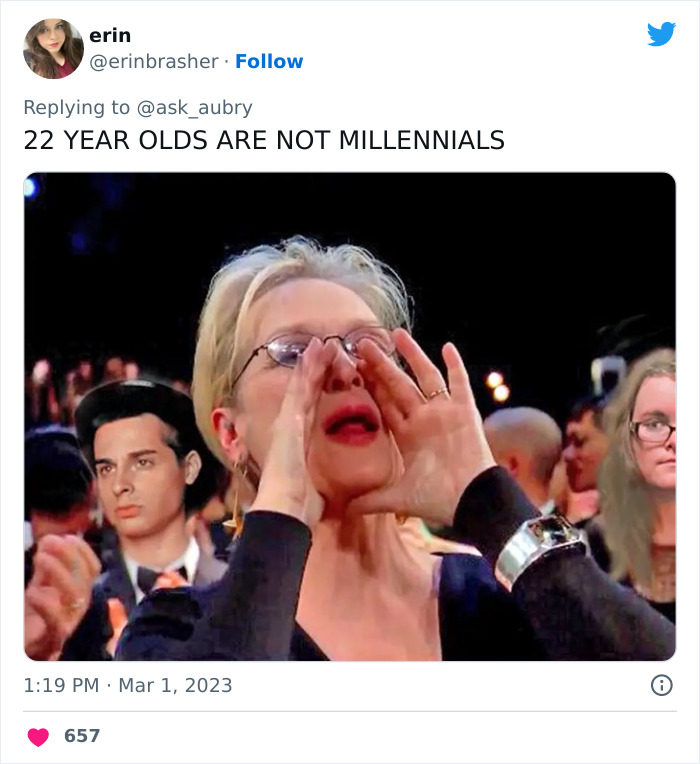The width and height of the screenshot is (700, 764).
Task: Open erin's profile avatar picture
Action: 53,48
